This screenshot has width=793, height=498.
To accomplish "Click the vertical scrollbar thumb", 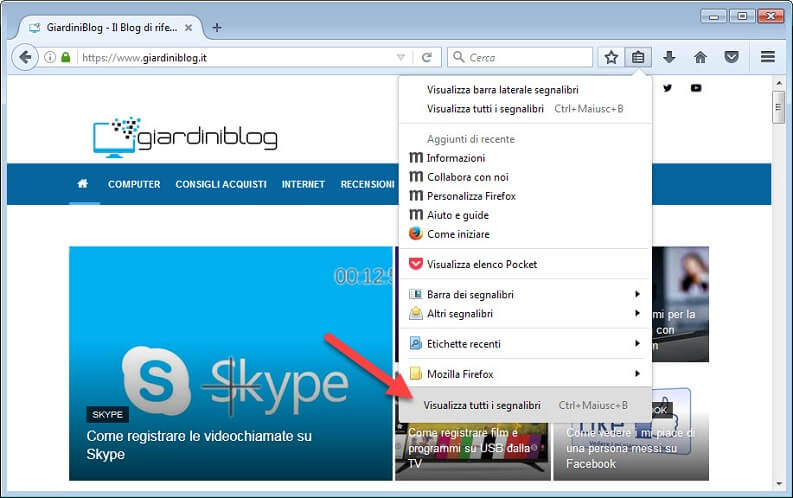I will (x=778, y=107).
